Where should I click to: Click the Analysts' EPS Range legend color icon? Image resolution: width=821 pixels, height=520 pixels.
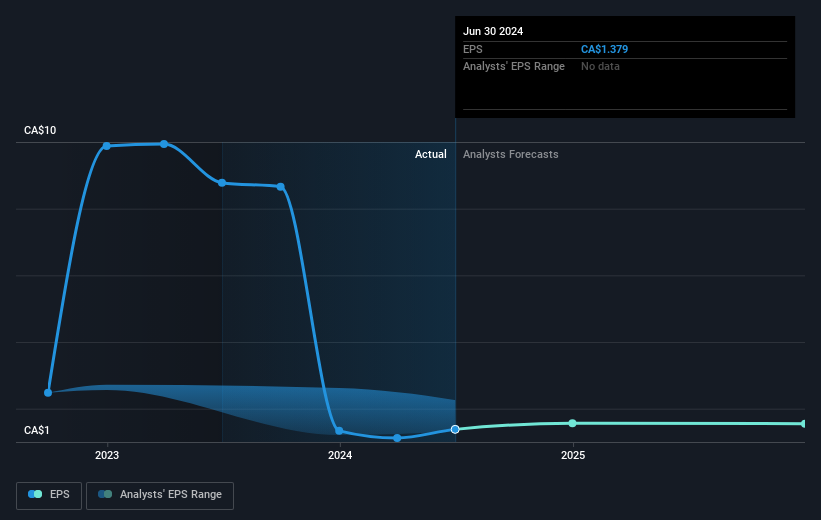pos(105,494)
